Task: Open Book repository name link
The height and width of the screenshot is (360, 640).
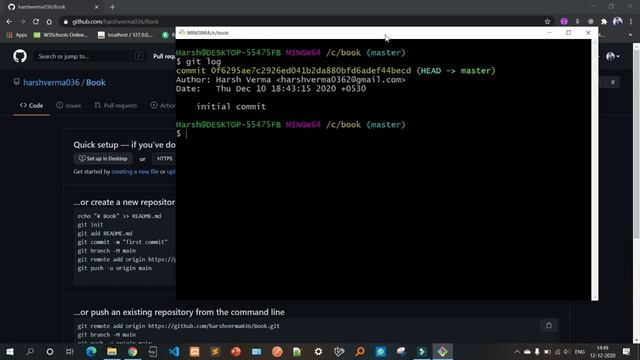Action: coord(96,82)
